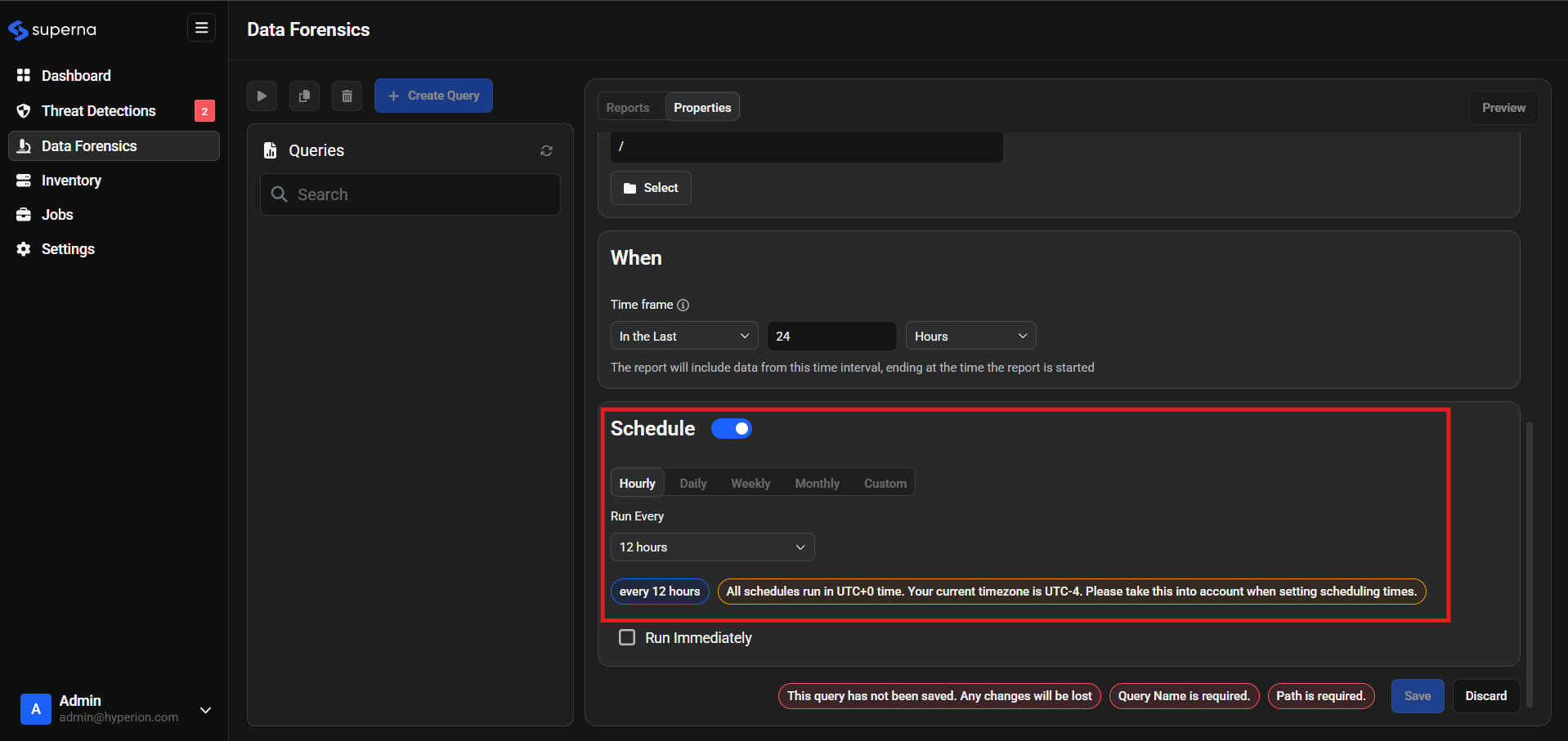The image size is (1568, 741).
Task: Open the In the Last dropdown
Action: (684, 336)
